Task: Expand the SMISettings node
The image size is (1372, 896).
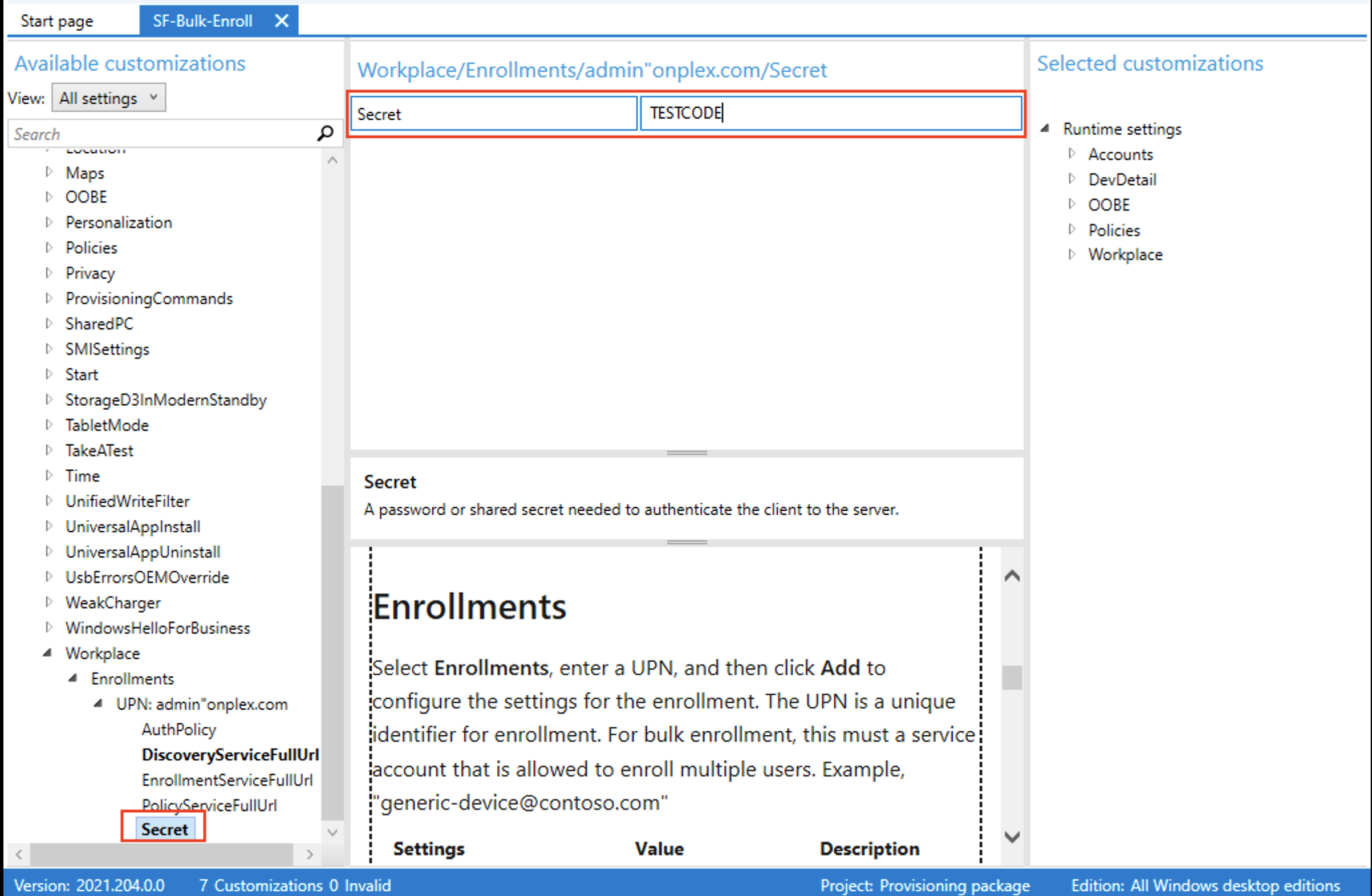Action: click(49, 349)
